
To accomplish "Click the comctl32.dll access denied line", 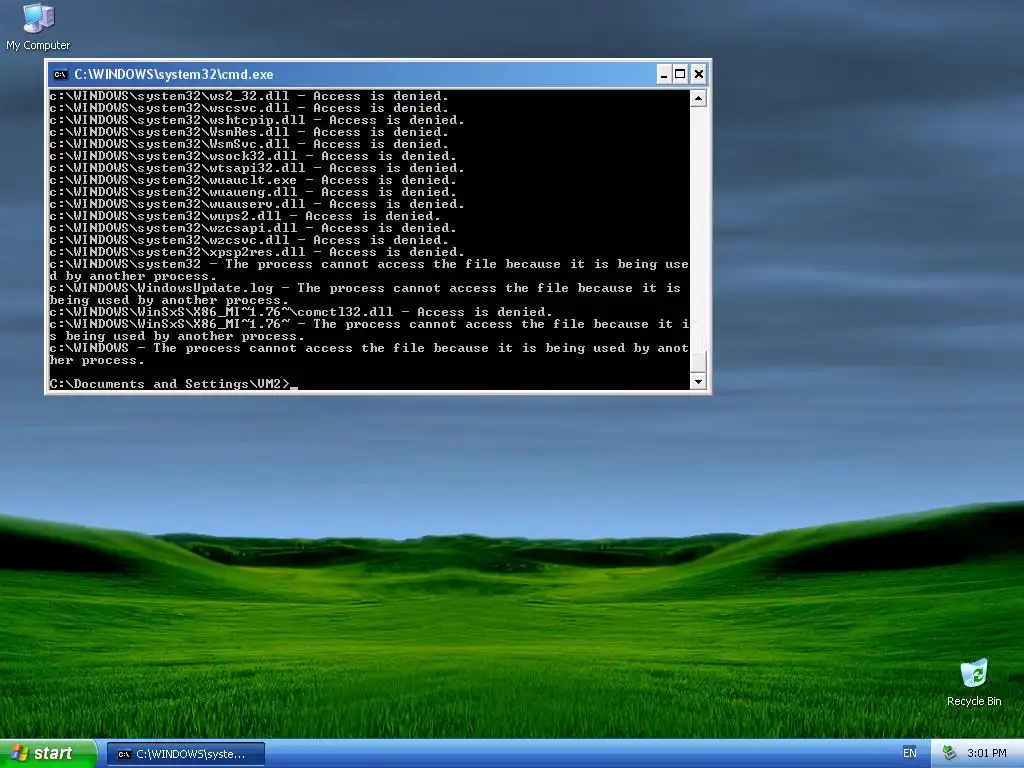I will [301, 312].
